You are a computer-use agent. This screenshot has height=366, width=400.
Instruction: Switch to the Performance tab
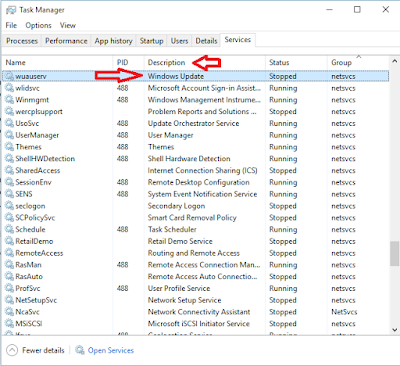pos(66,41)
